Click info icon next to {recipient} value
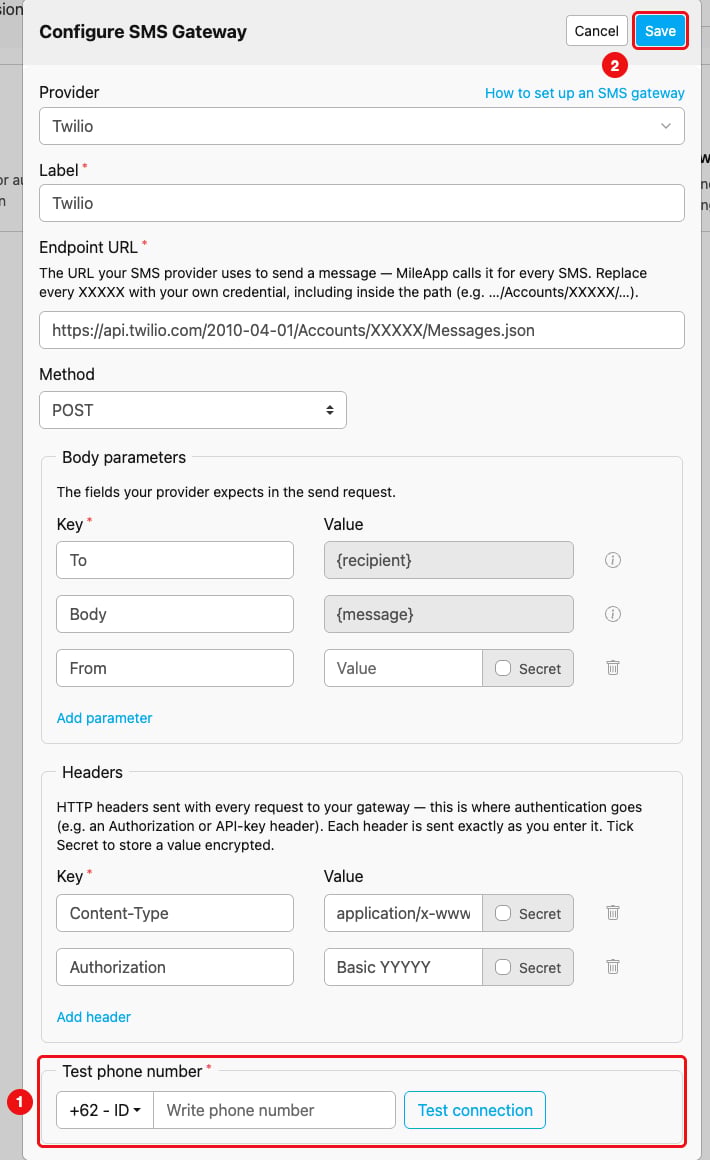The image size is (710, 1160). click(612, 560)
